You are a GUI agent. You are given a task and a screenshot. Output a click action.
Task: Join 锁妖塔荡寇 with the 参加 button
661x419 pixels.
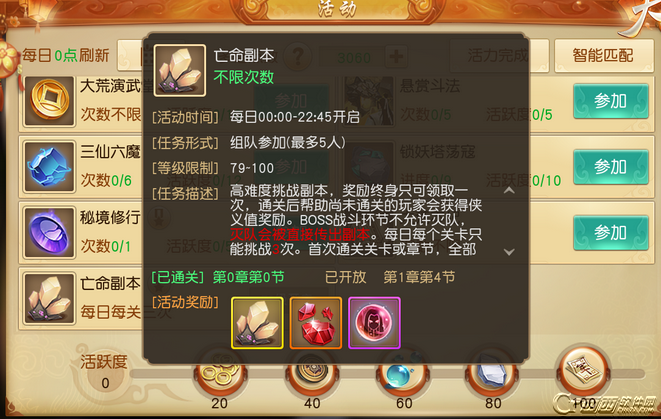pyautogui.click(x=610, y=167)
